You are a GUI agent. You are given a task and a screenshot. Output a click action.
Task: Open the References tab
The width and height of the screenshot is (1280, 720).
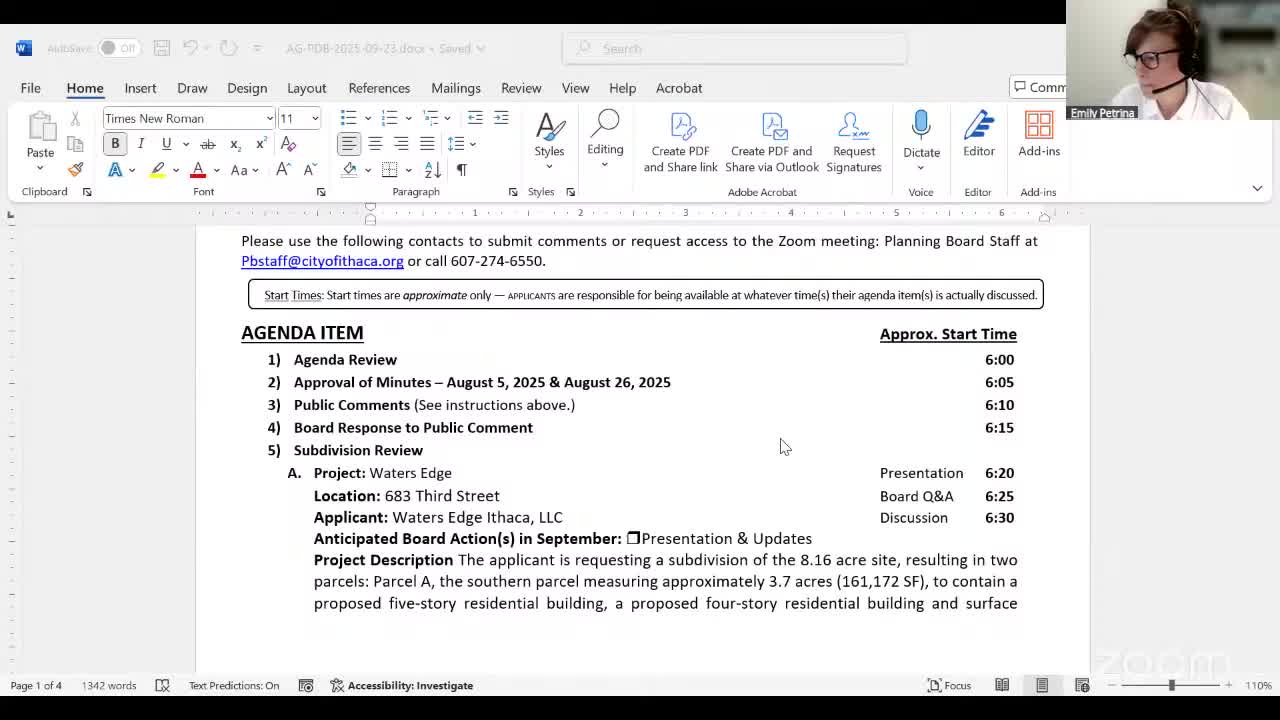pyautogui.click(x=379, y=88)
